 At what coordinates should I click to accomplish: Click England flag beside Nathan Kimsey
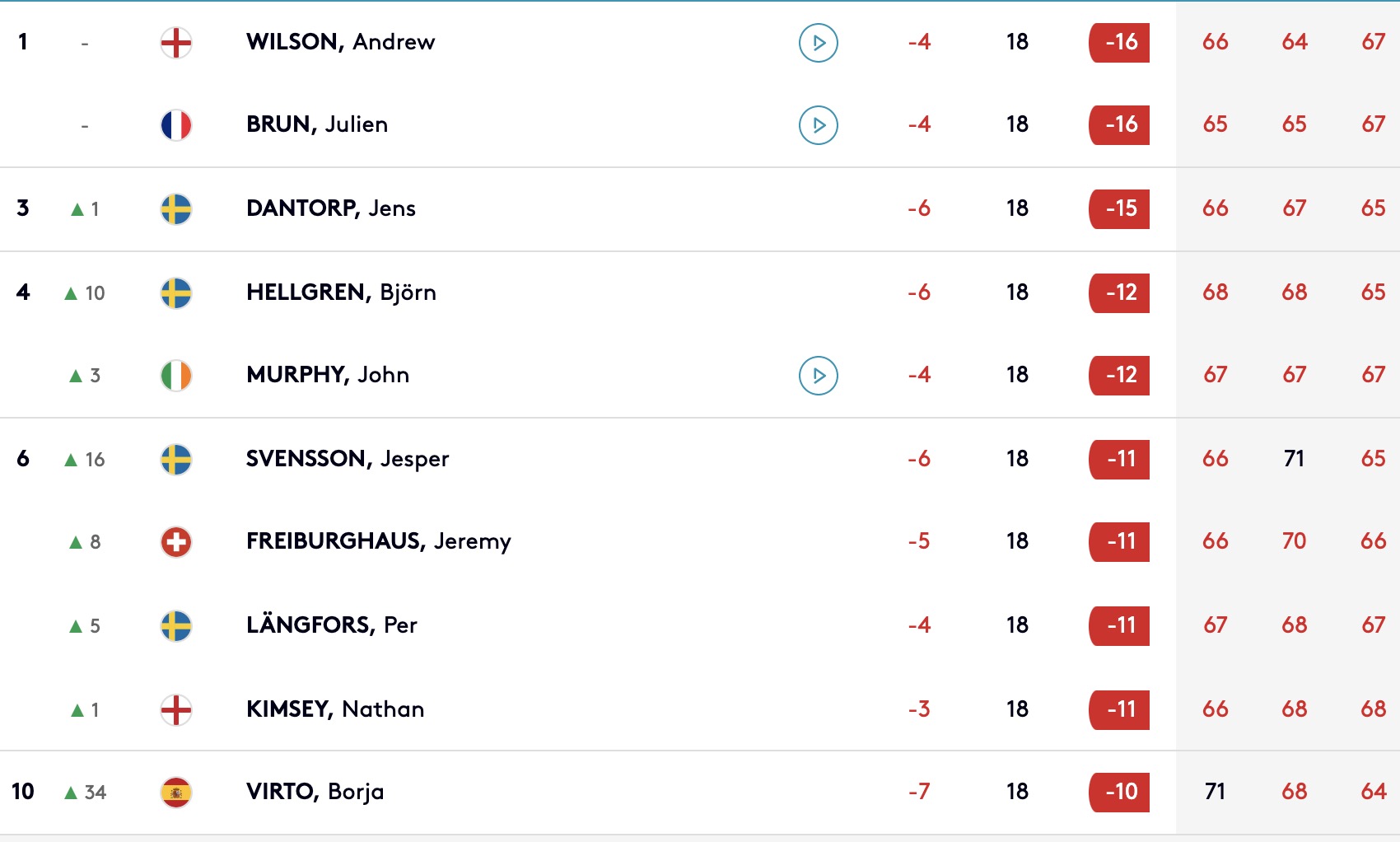[176, 709]
